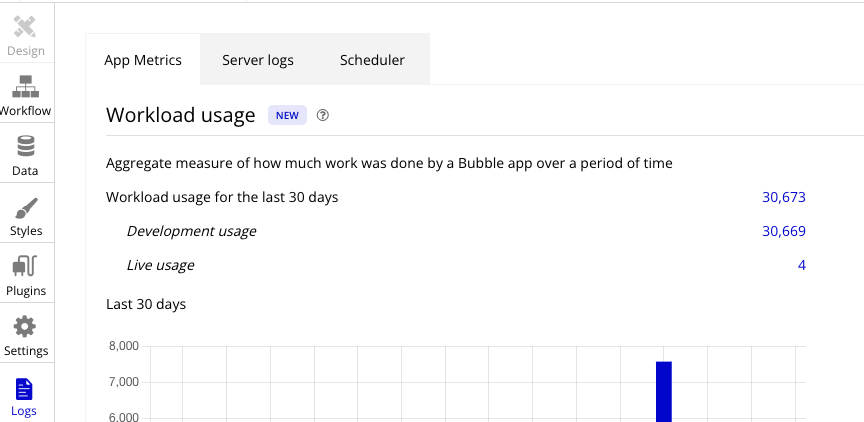Click the NEW badge beside Workload usage
The image size is (864, 422).
coord(287,115)
